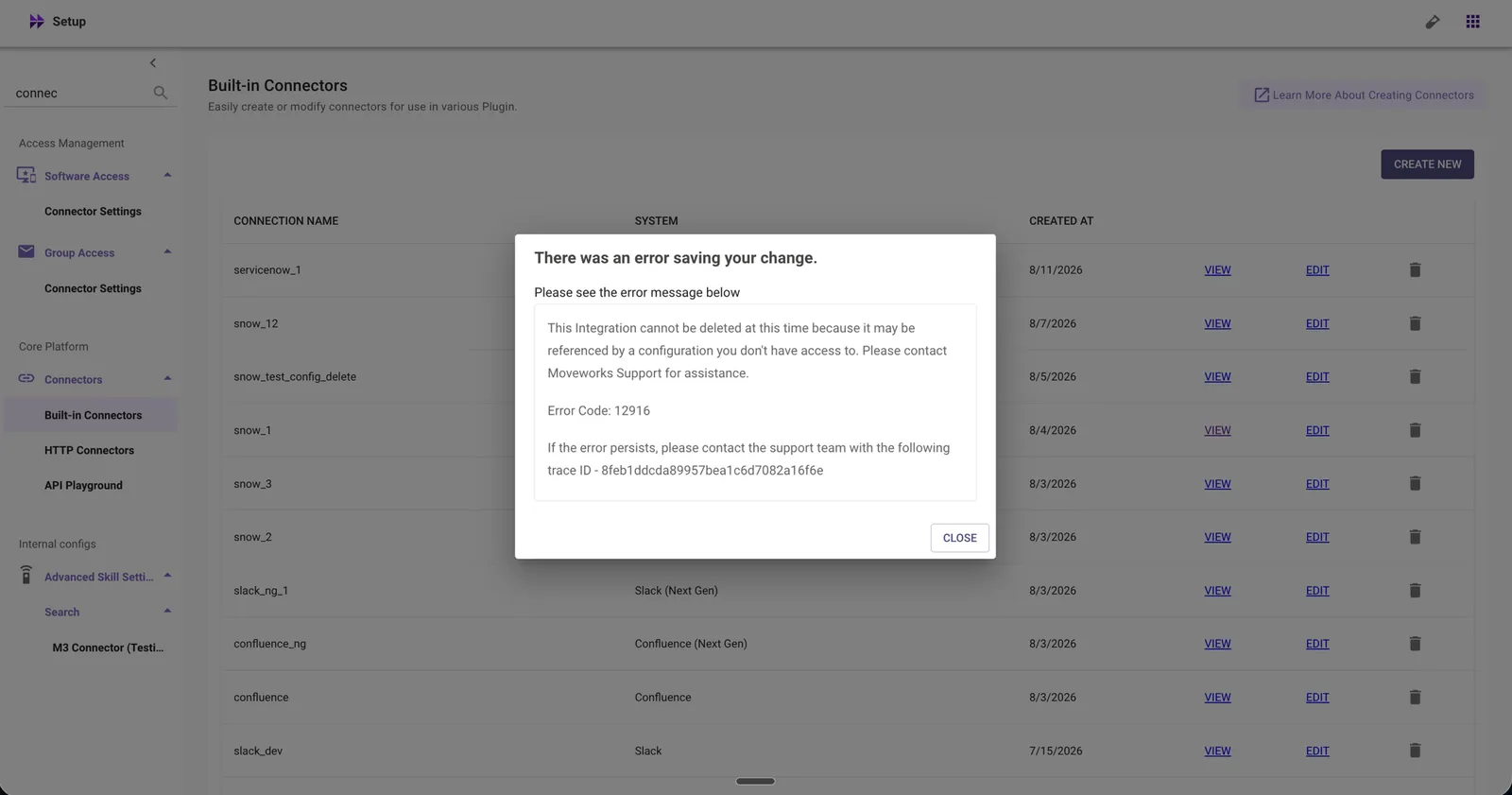
Task: Open Connector Settings under Group Access
Action: click(x=93, y=288)
